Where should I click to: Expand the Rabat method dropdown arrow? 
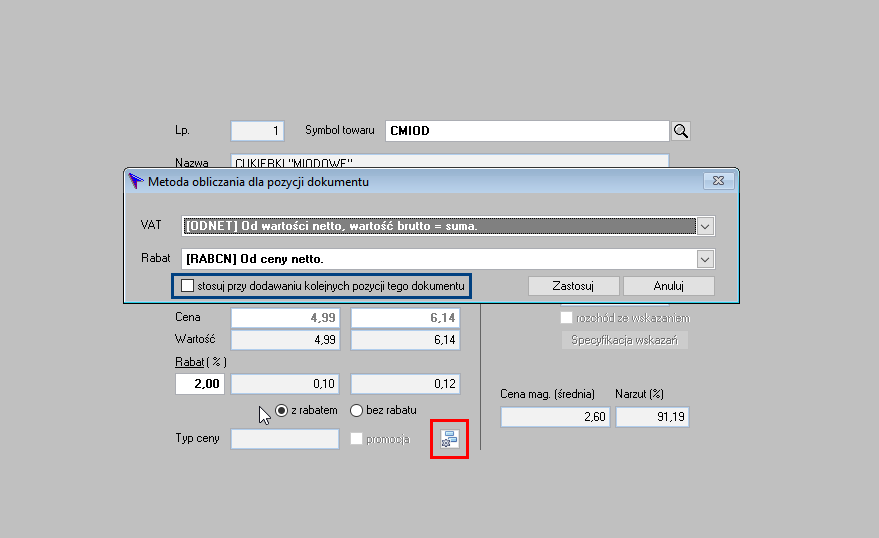click(705, 259)
